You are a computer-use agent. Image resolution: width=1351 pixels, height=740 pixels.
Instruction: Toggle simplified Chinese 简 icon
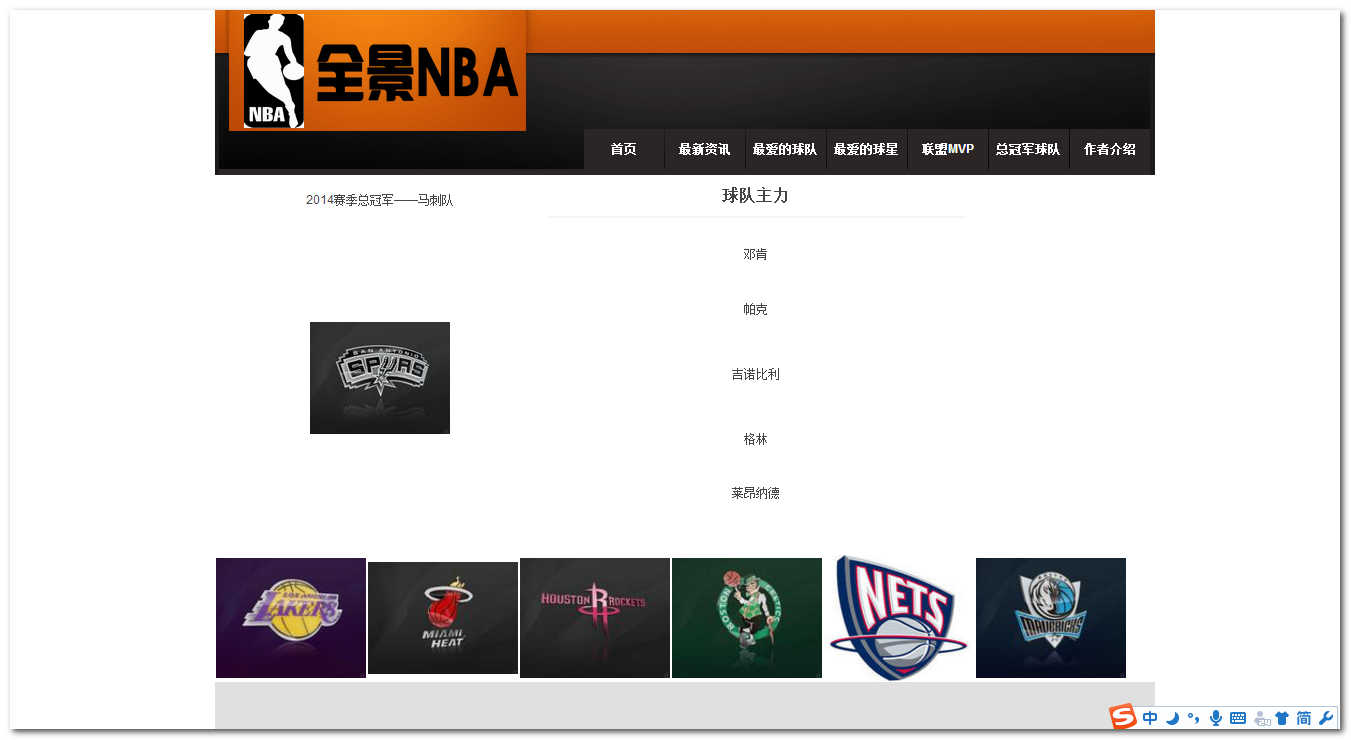click(1304, 718)
